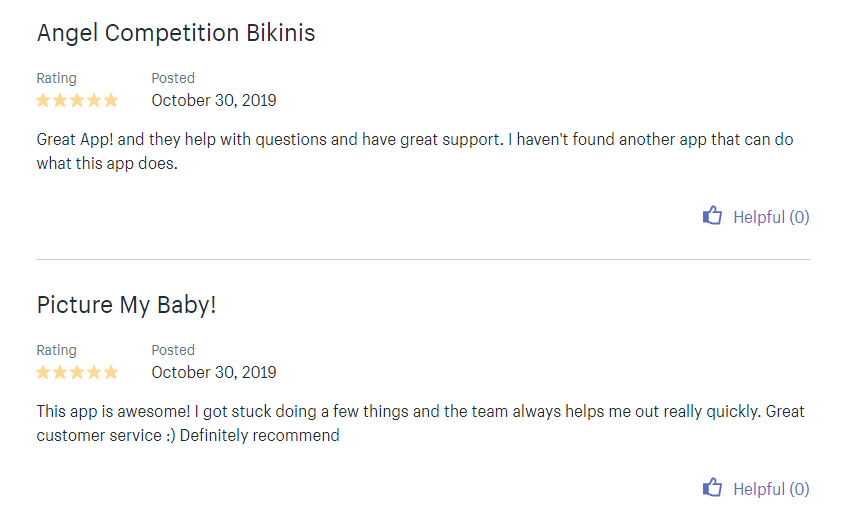Click third star of Angel Competition Bikinis rating

click(77, 100)
